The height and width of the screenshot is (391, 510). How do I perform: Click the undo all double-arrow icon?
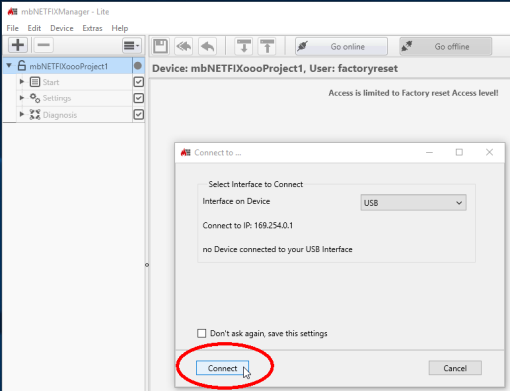point(184,46)
